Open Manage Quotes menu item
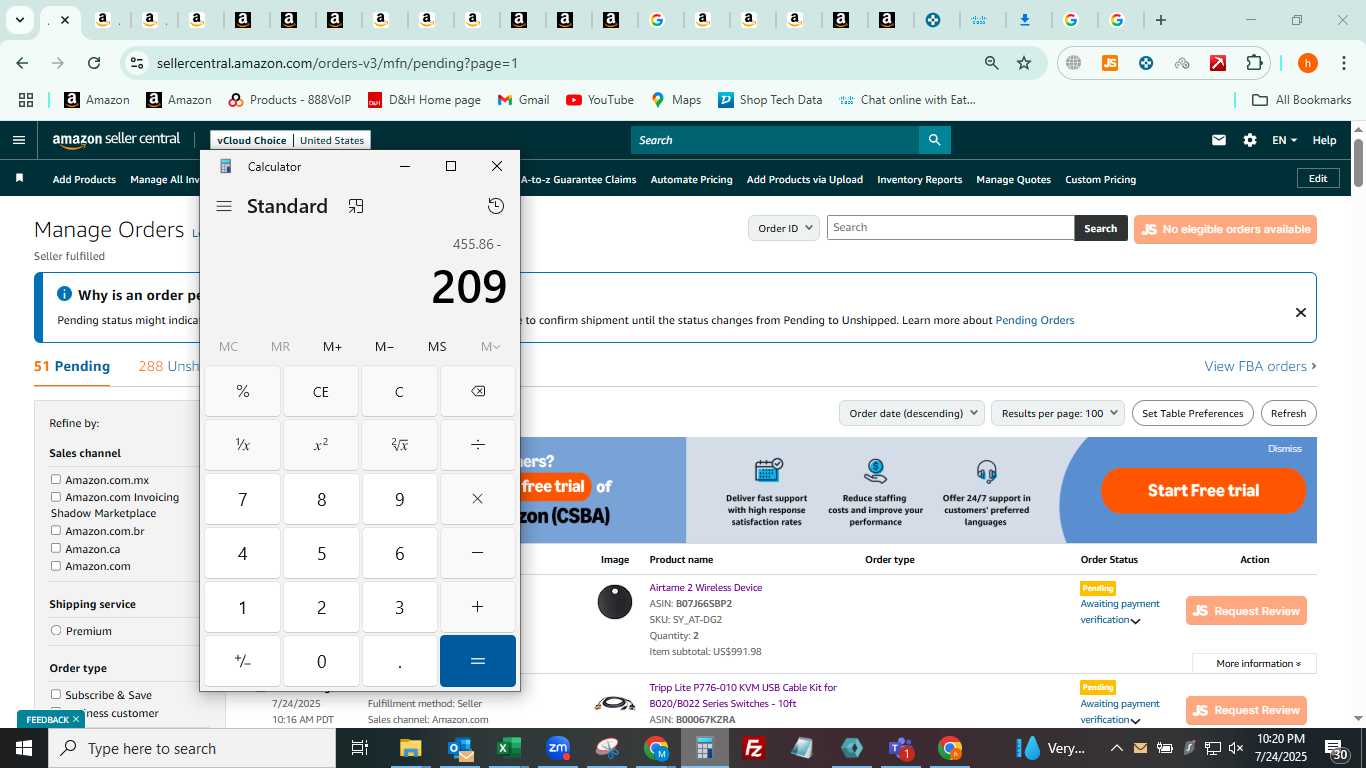This screenshot has height=768, width=1366. click(1013, 179)
